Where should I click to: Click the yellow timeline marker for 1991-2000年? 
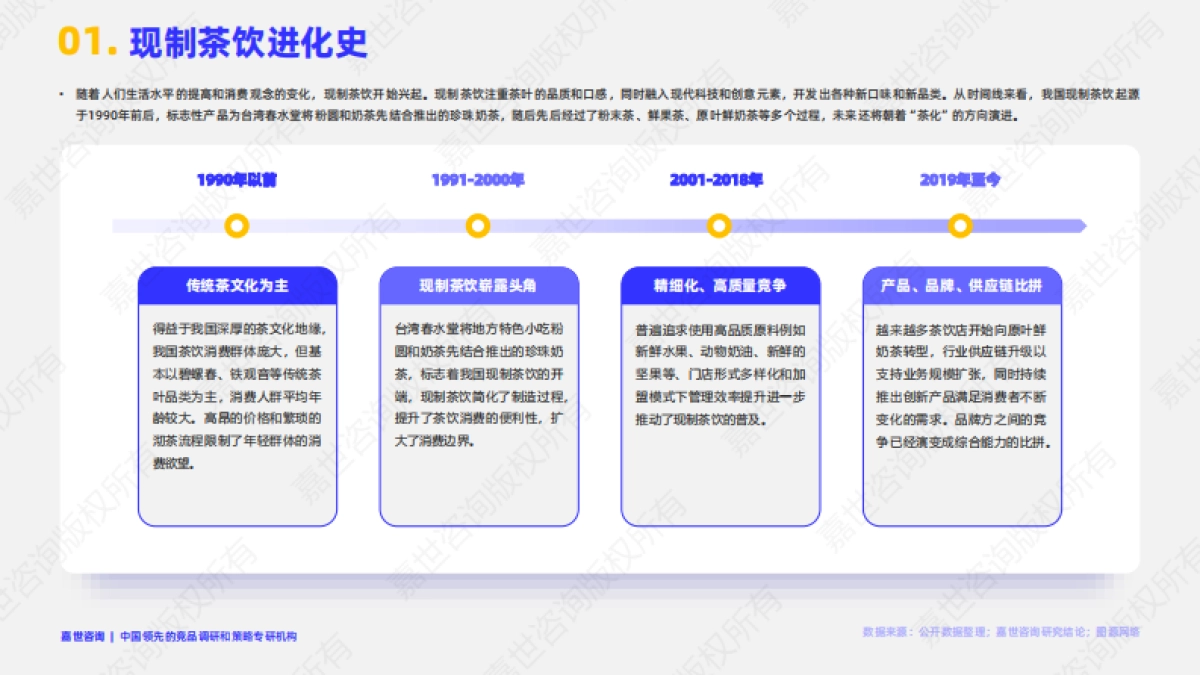pos(479,226)
